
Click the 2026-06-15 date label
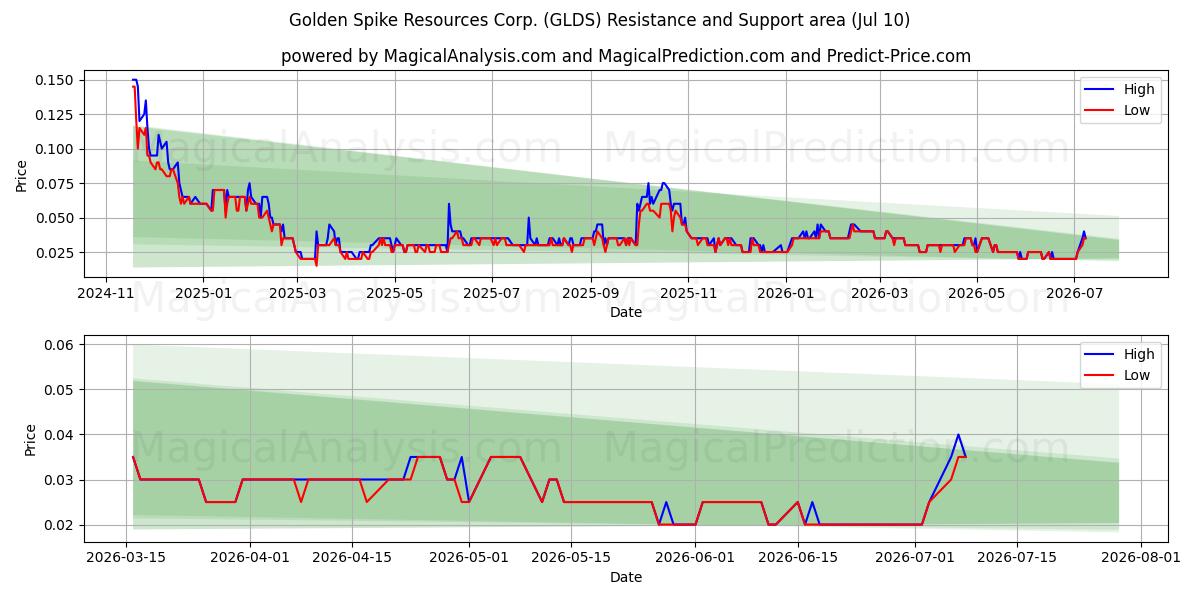coord(797,558)
